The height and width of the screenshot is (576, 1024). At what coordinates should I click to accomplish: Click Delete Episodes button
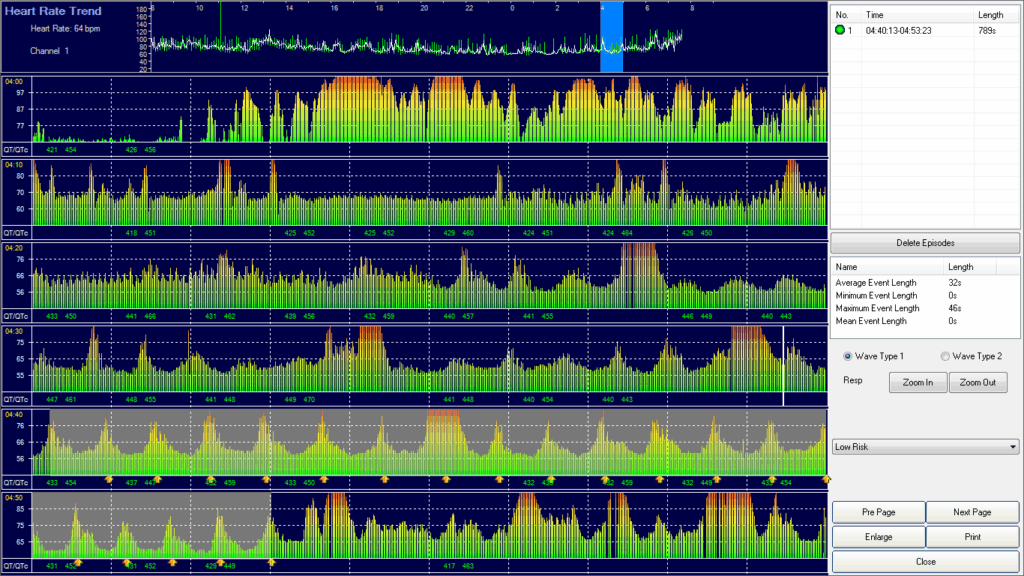point(925,243)
